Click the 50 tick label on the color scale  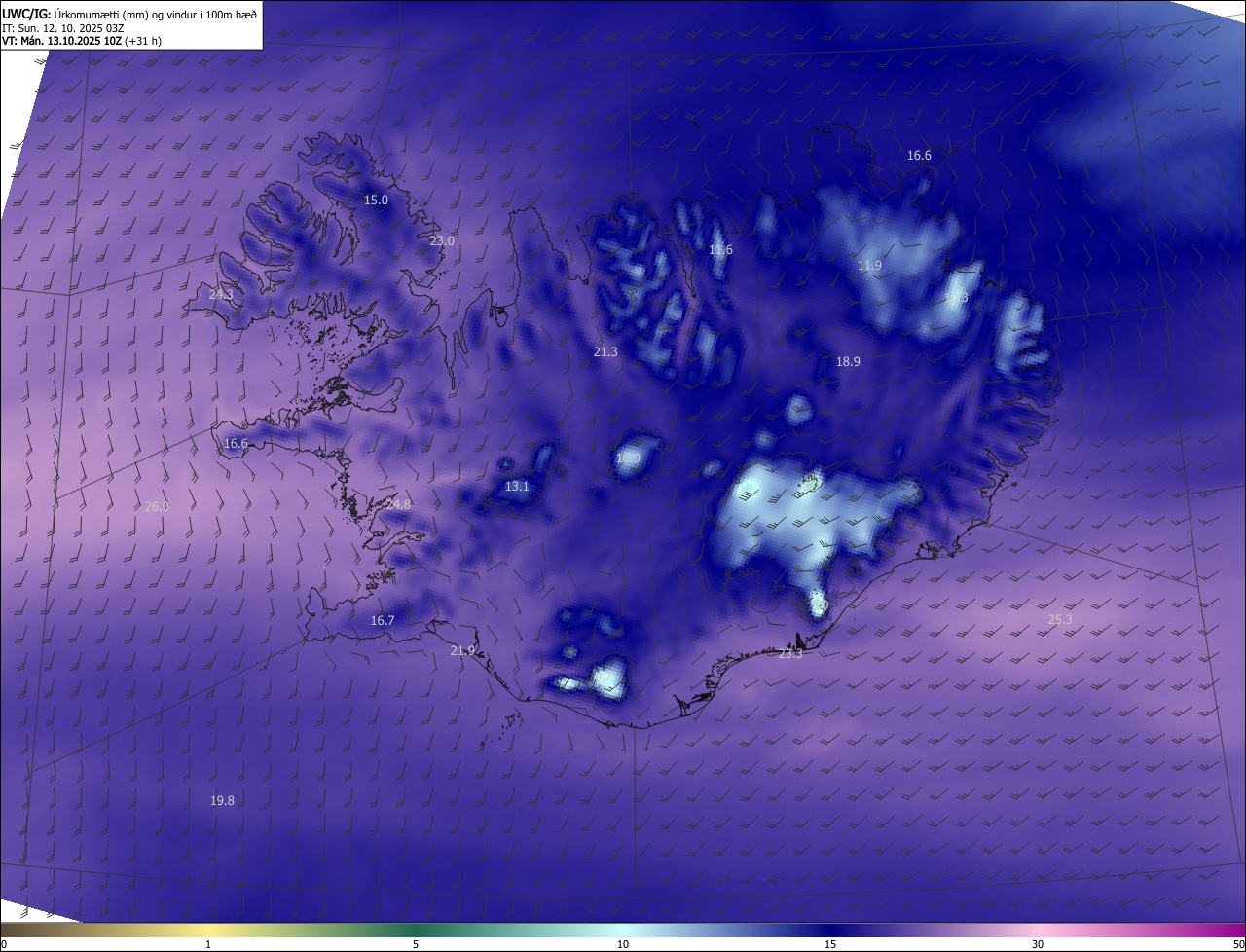[x=1238, y=944]
